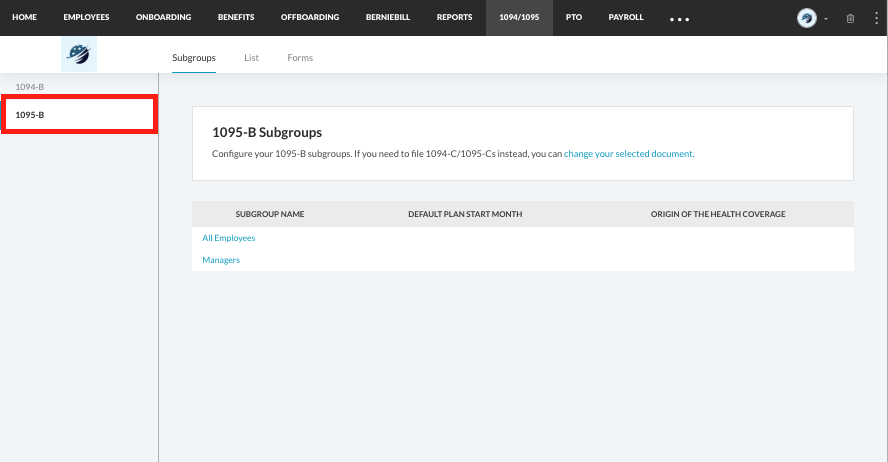Open the BernieBill navigation item
Screen dimensions: 888x462
pyautogui.click(x=388, y=18)
